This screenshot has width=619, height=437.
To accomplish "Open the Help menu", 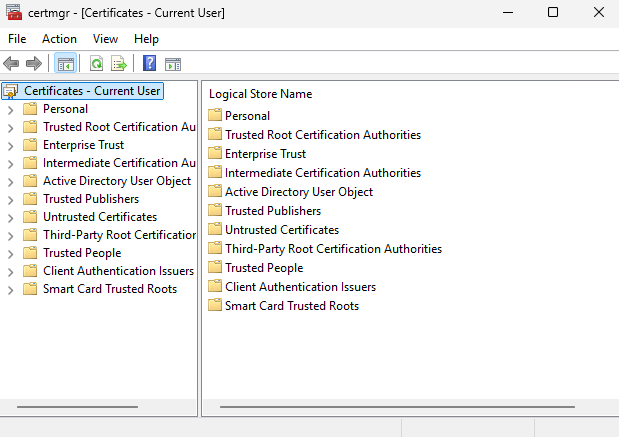I will [x=146, y=39].
